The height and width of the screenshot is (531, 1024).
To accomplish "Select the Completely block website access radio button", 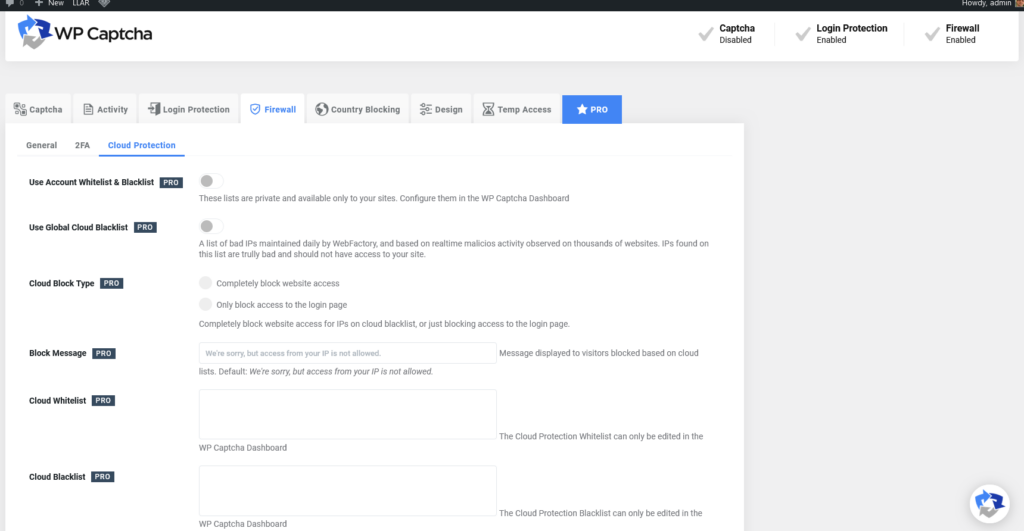I will pyautogui.click(x=206, y=283).
